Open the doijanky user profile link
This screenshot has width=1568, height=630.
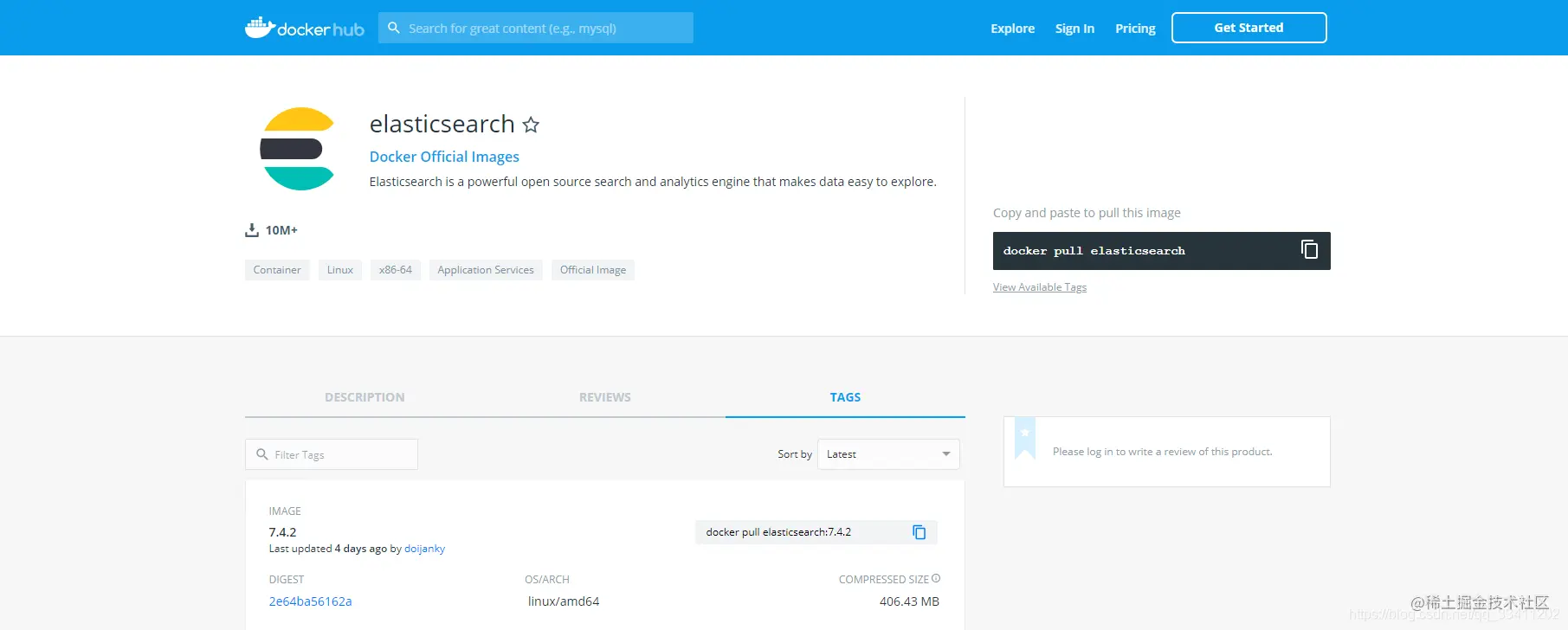424,549
